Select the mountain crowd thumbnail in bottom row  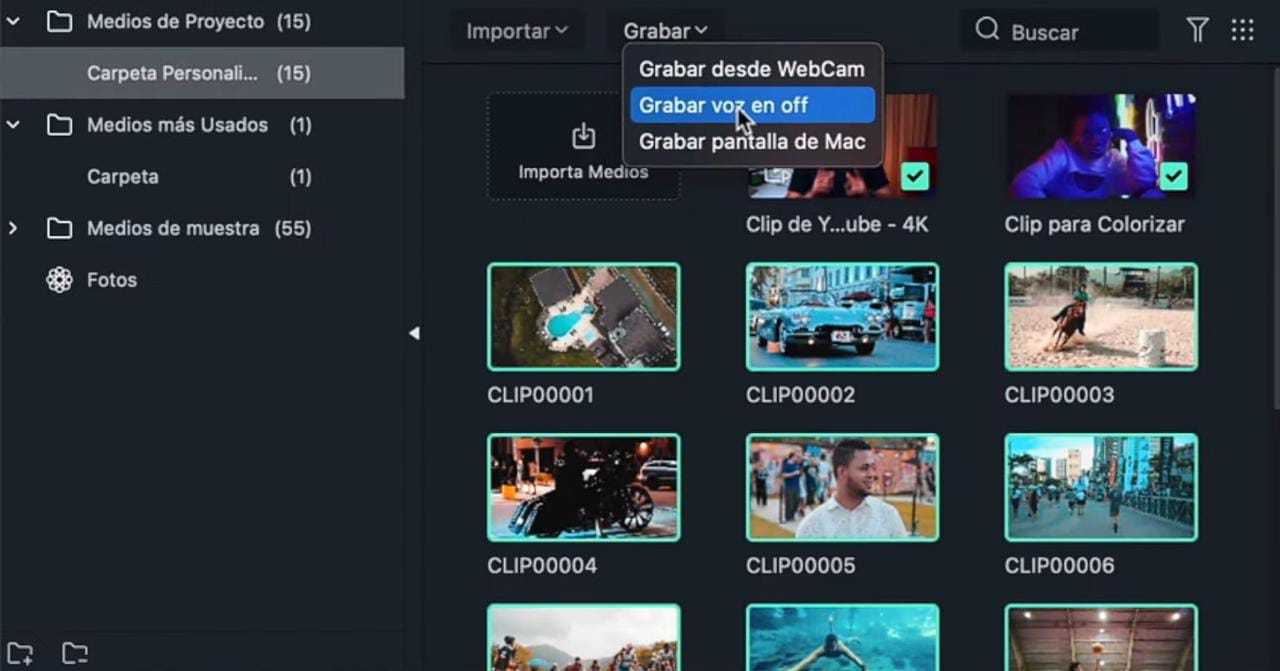point(583,637)
